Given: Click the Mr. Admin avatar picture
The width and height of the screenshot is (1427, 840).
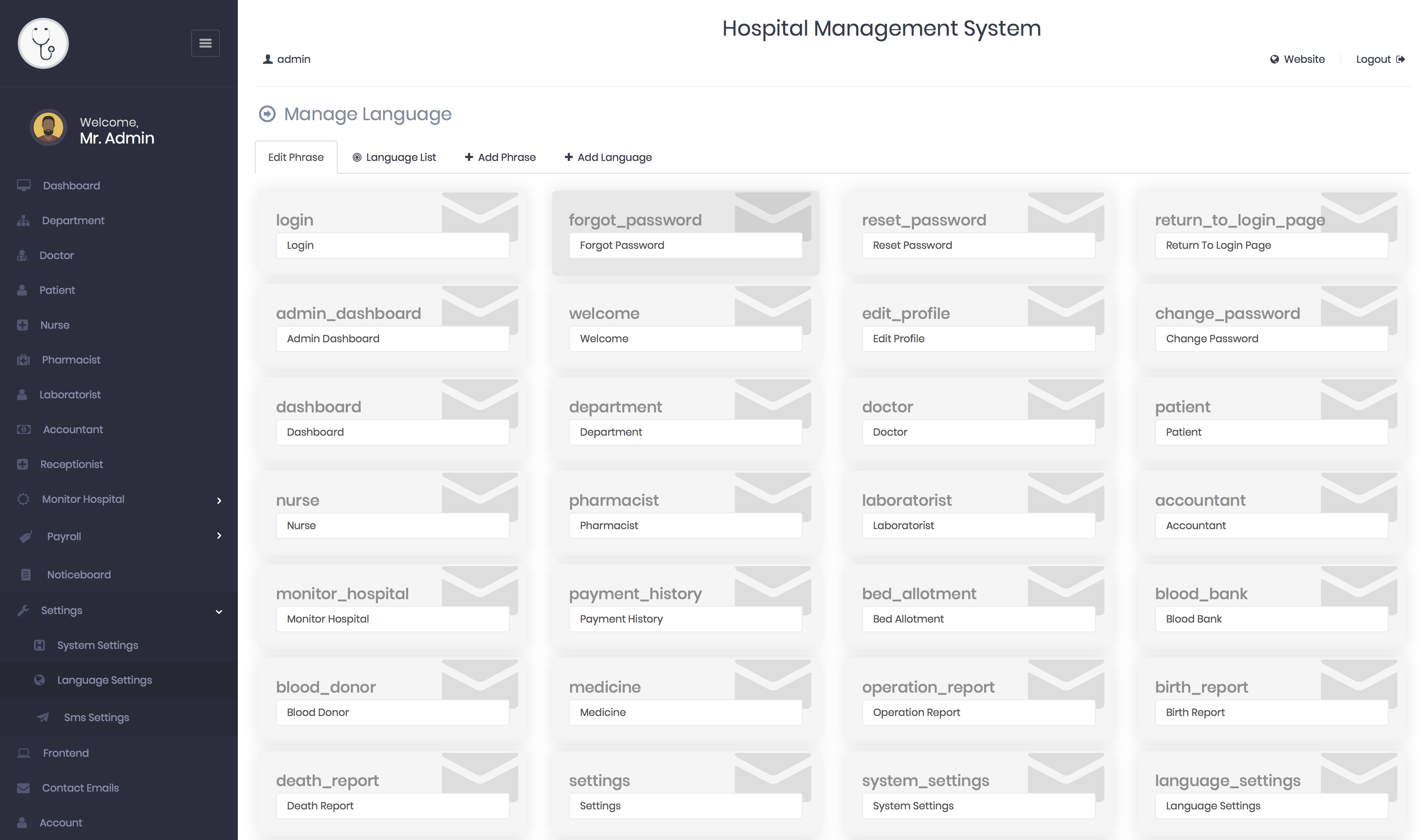Looking at the screenshot, I should (48, 127).
